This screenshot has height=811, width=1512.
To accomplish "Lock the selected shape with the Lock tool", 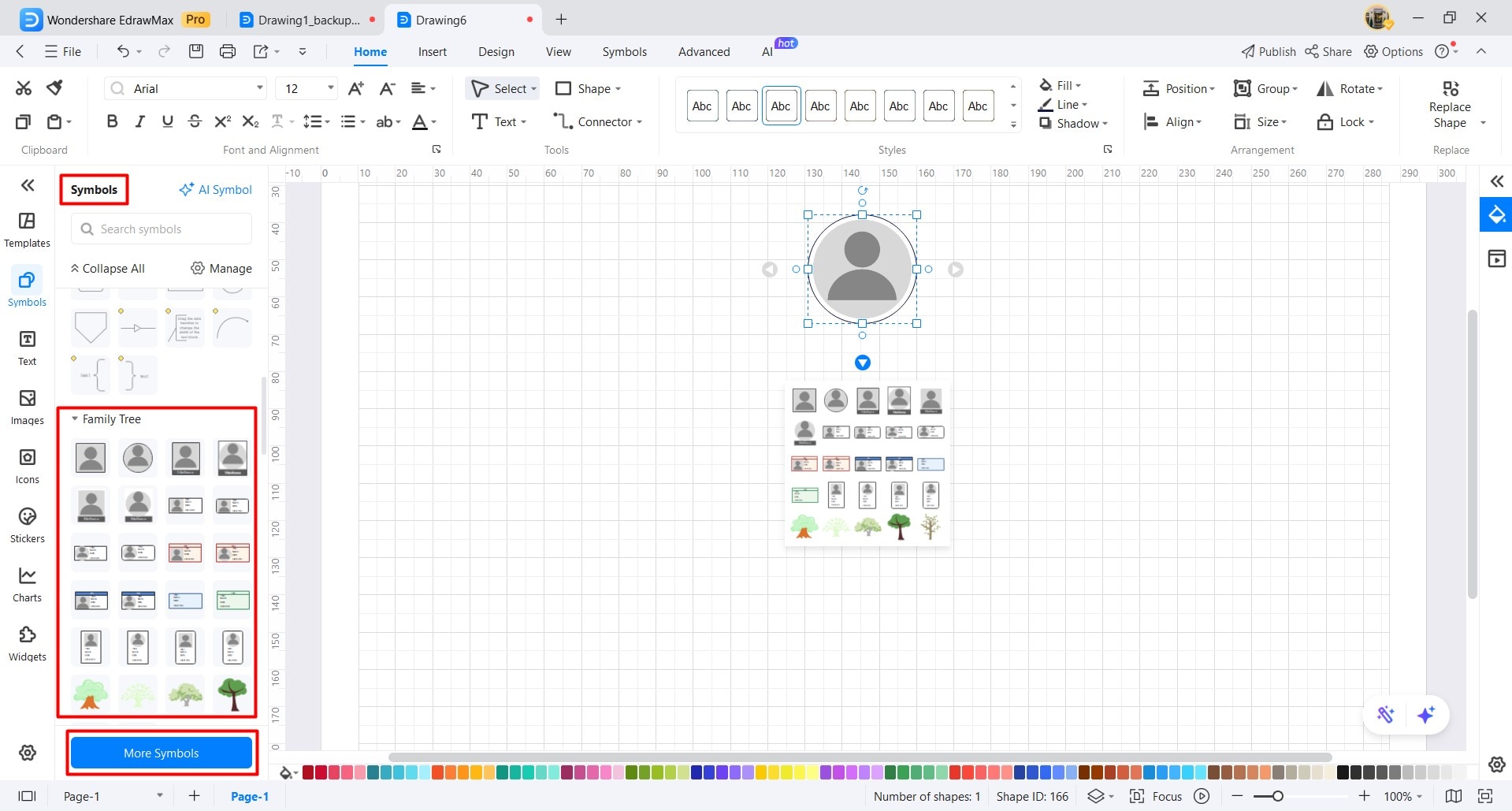I will pos(1346,121).
